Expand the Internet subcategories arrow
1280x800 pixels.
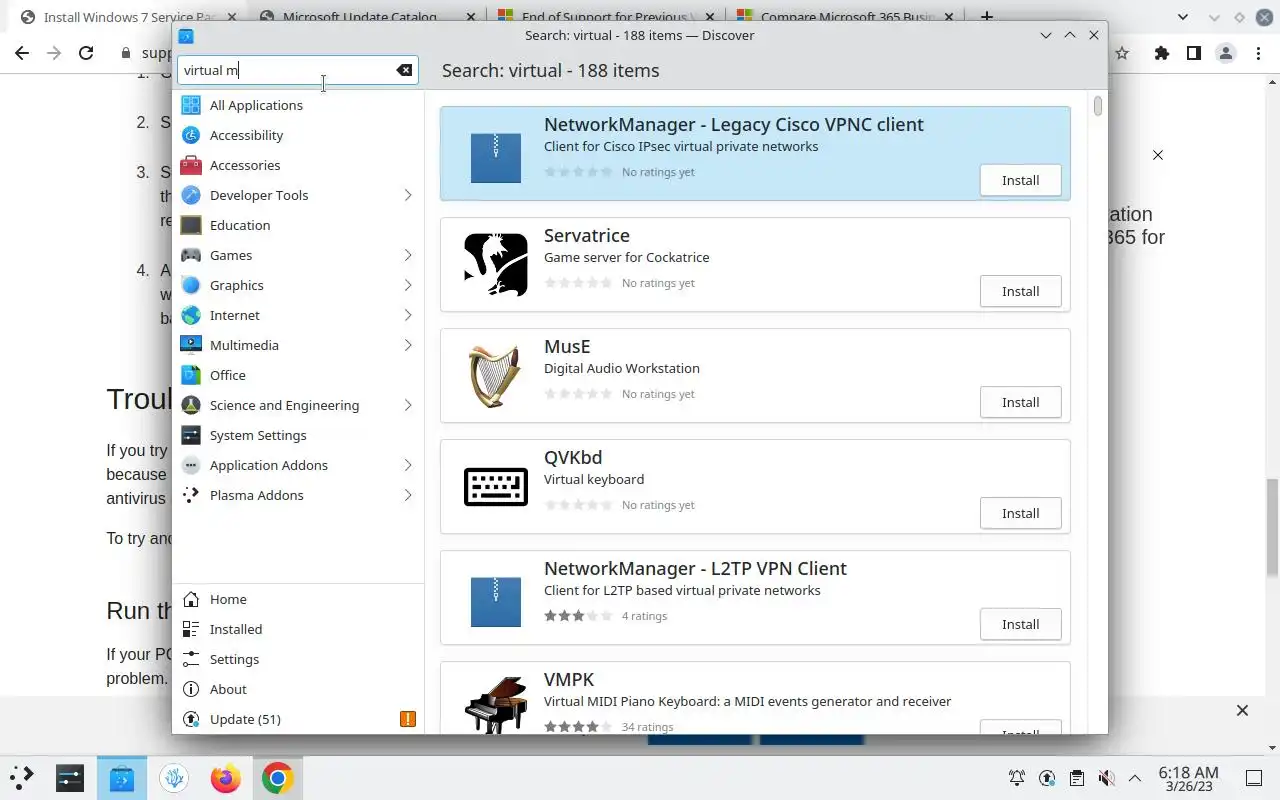pyautogui.click(x=408, y=315)
